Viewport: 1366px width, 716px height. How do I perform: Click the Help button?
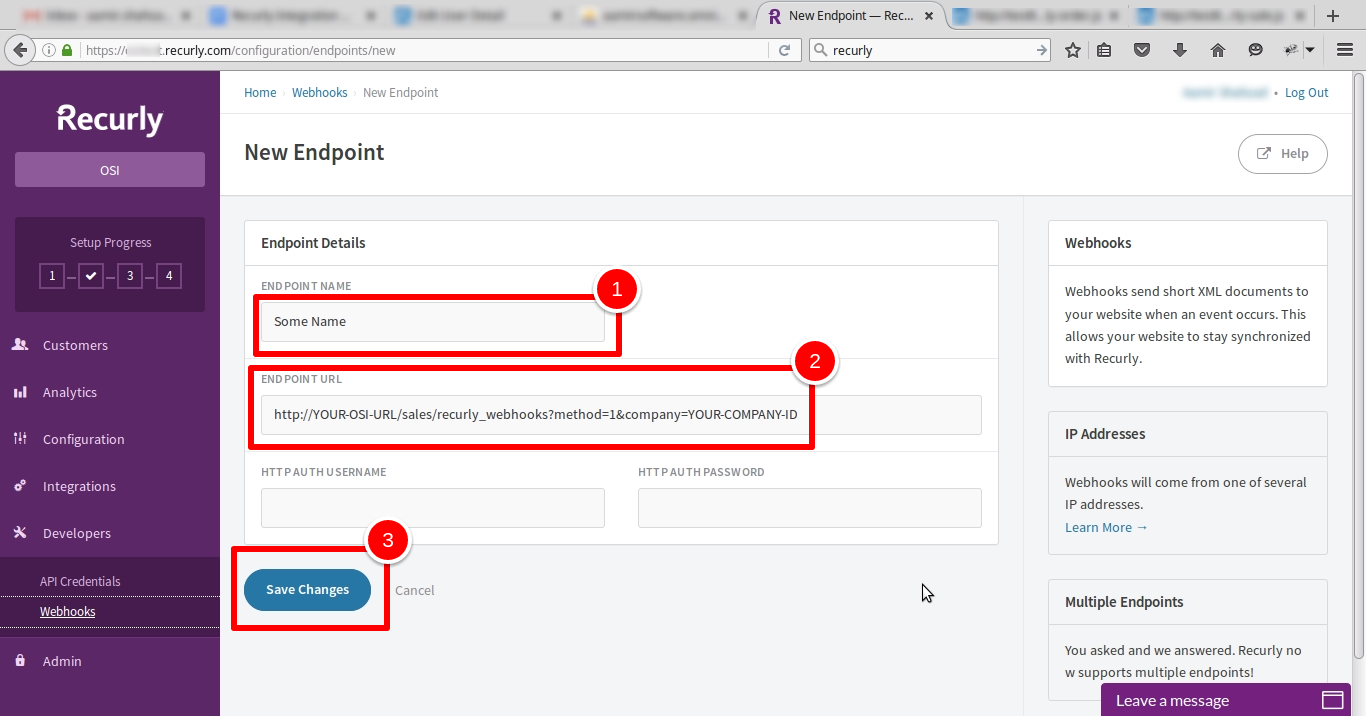tap(1283, 154)
